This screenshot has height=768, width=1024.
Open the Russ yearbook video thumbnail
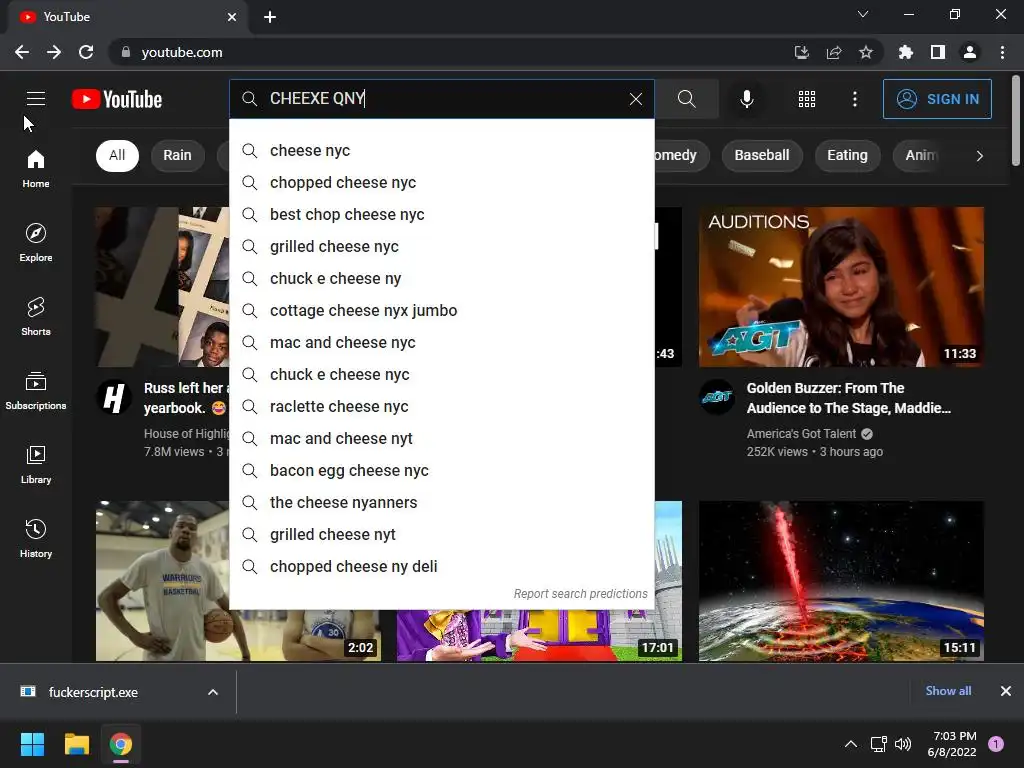coord(163,287)
